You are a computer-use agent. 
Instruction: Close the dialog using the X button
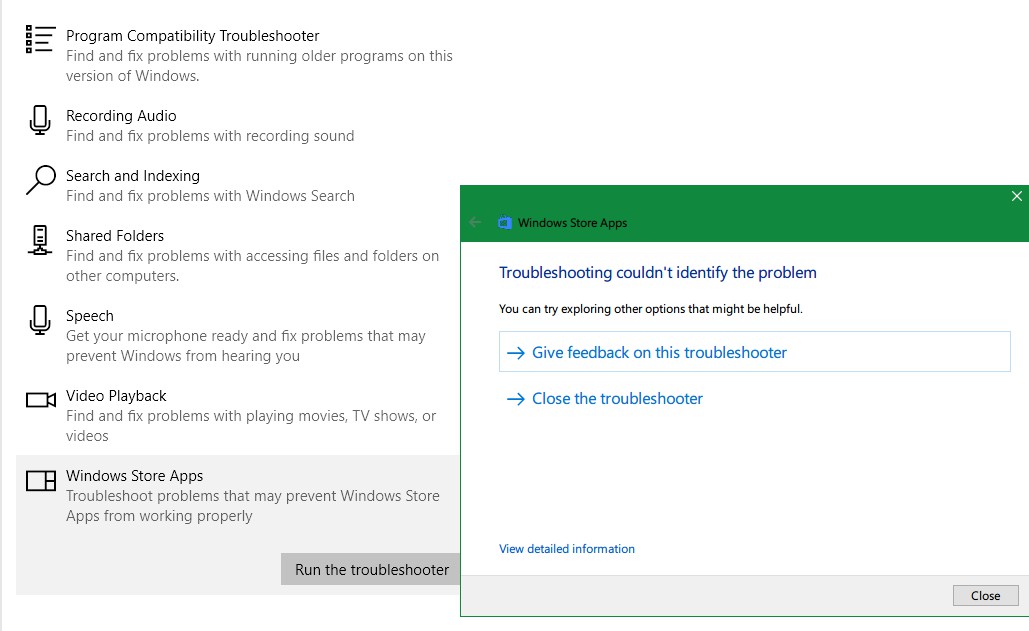pyautogui.click(x=1017, y=196)
